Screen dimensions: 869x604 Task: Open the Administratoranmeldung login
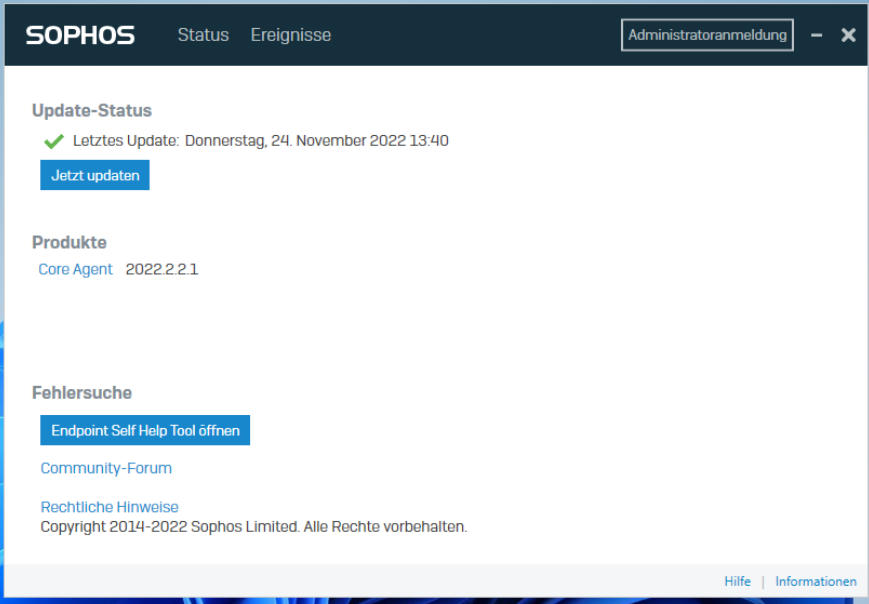click(707, 35)
